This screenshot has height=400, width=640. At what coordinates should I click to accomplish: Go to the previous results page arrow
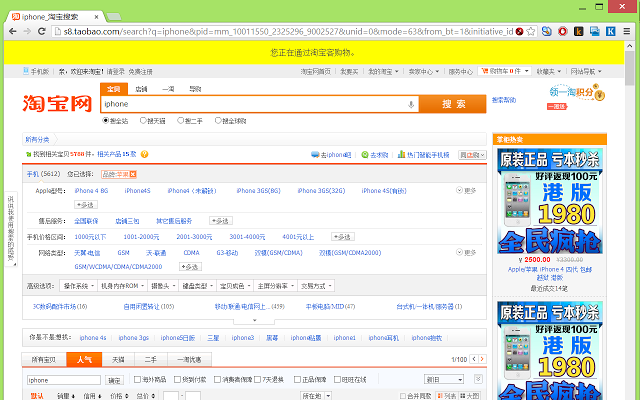(474, 359)
